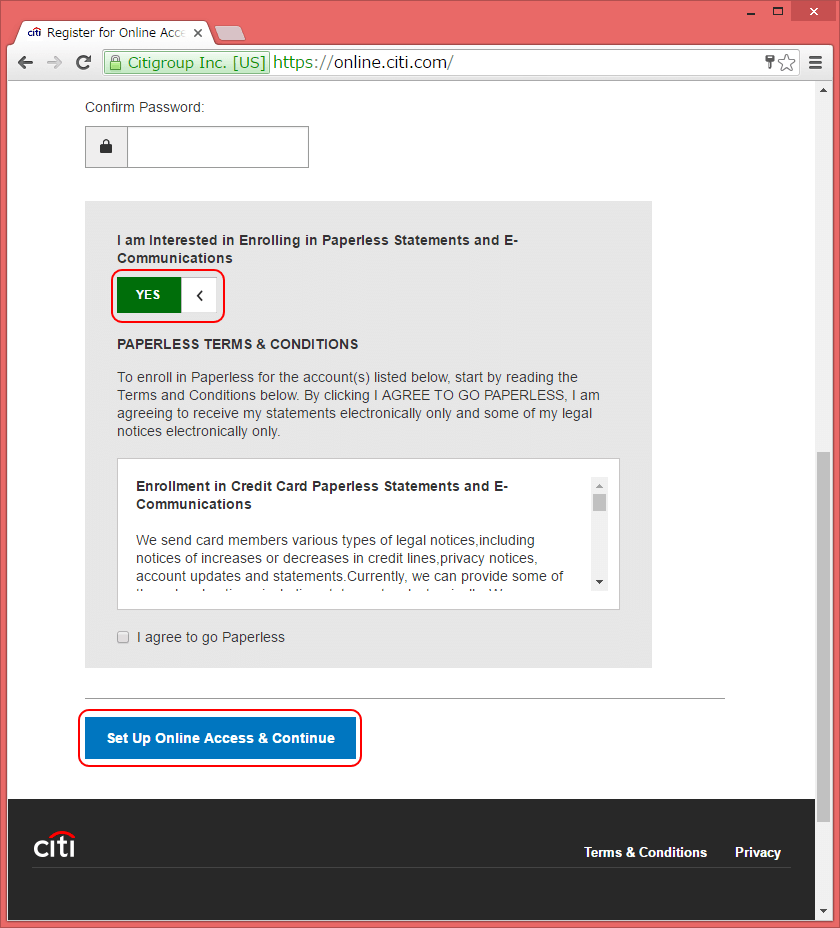Open the Chrome hamburger menu
The width and height of the screenshot is (840, 928).
pos(816,63)
